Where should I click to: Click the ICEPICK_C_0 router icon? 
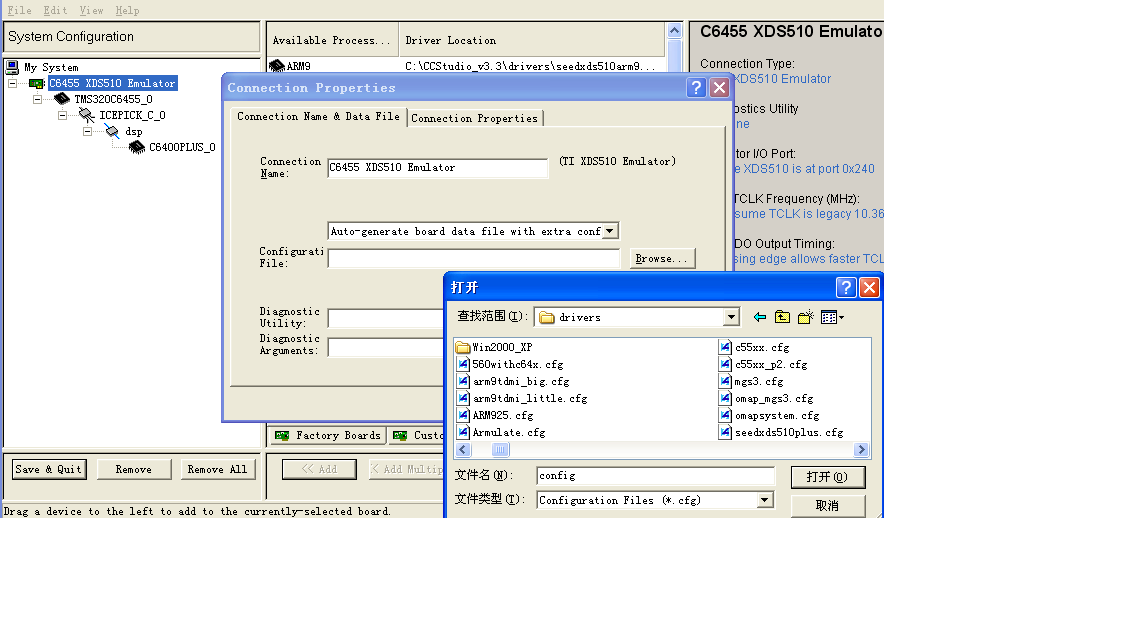pos(87,115)
